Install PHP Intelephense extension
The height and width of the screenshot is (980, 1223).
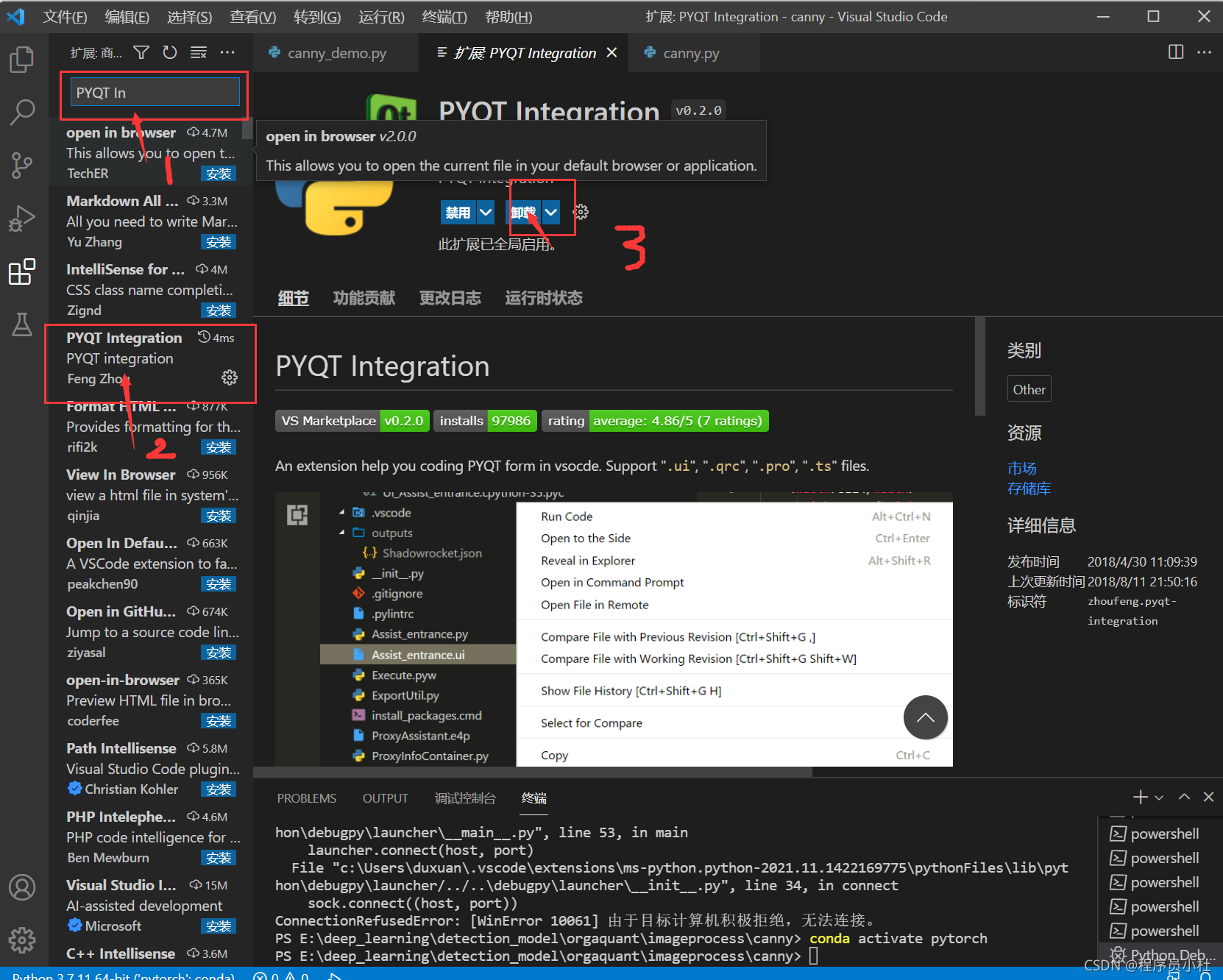point(219,858)
